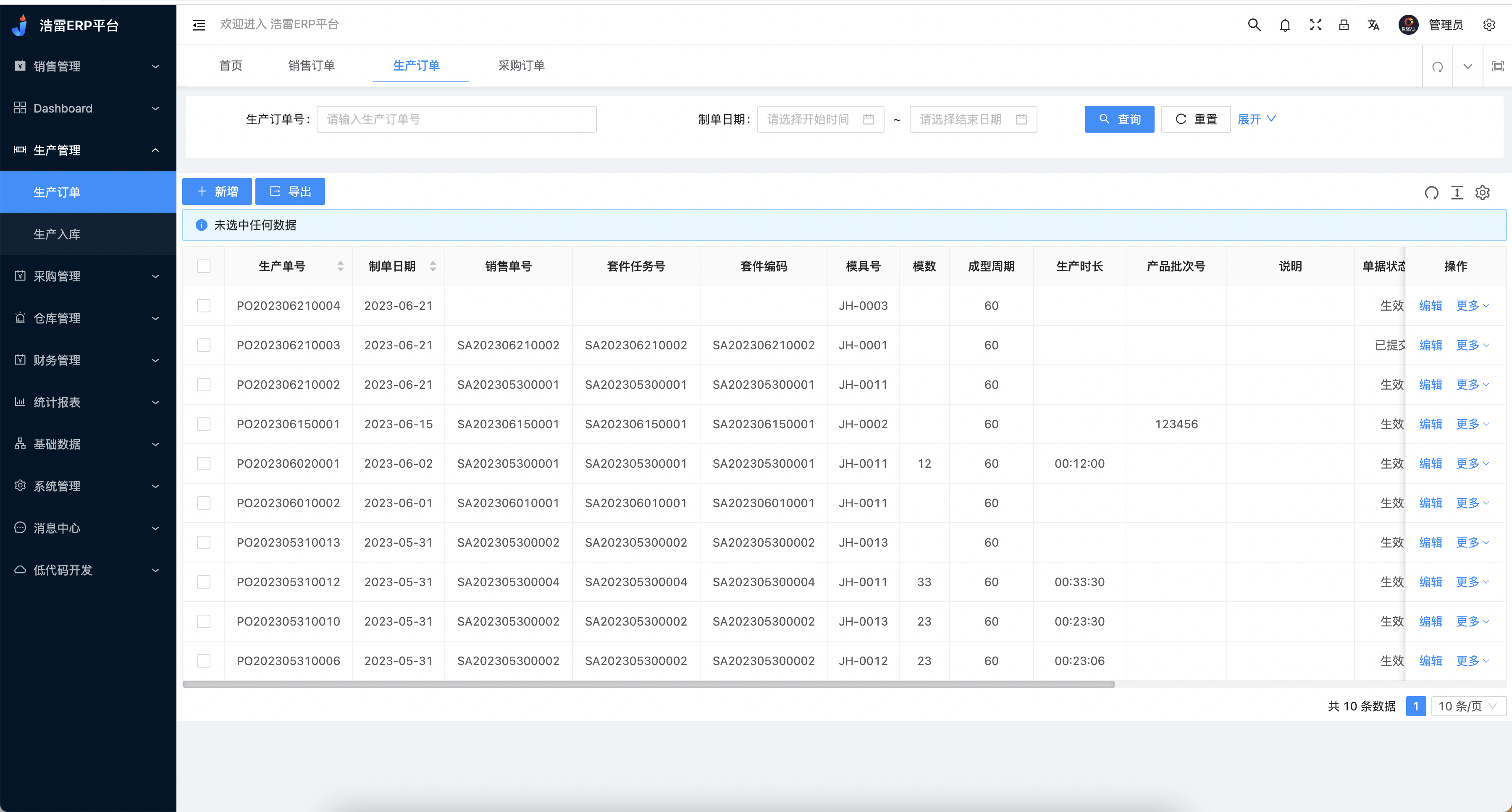Open 生产订单 in the sidebar

[x=88, y=192]
